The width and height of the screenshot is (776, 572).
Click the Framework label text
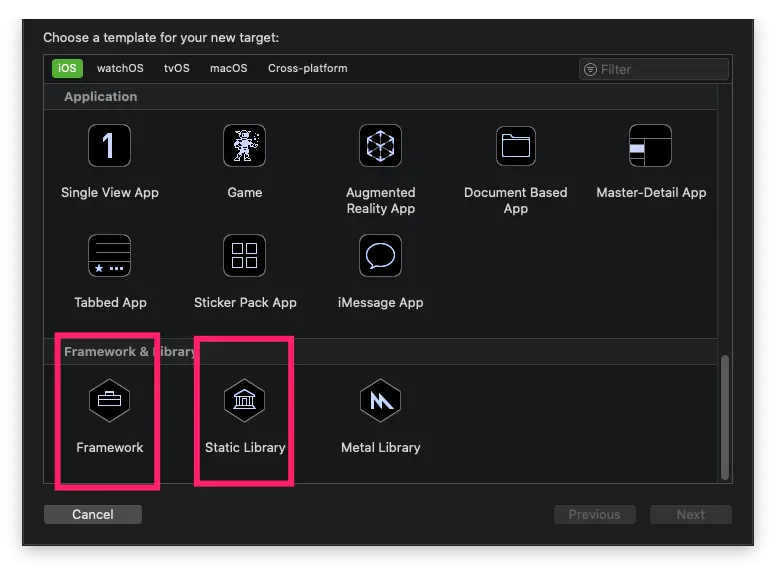click(x=110, y=447)
